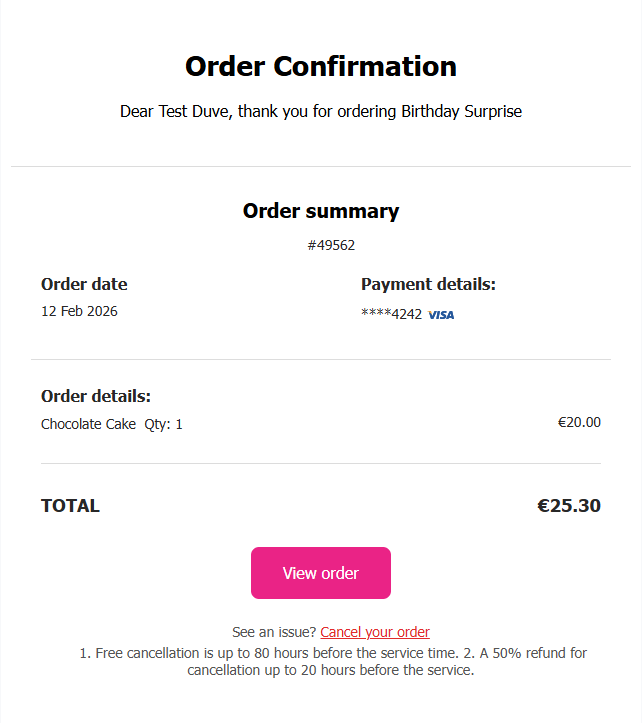Click the Order summary heading
Screen dimensions: 642x723
click(x=321, y=211)
